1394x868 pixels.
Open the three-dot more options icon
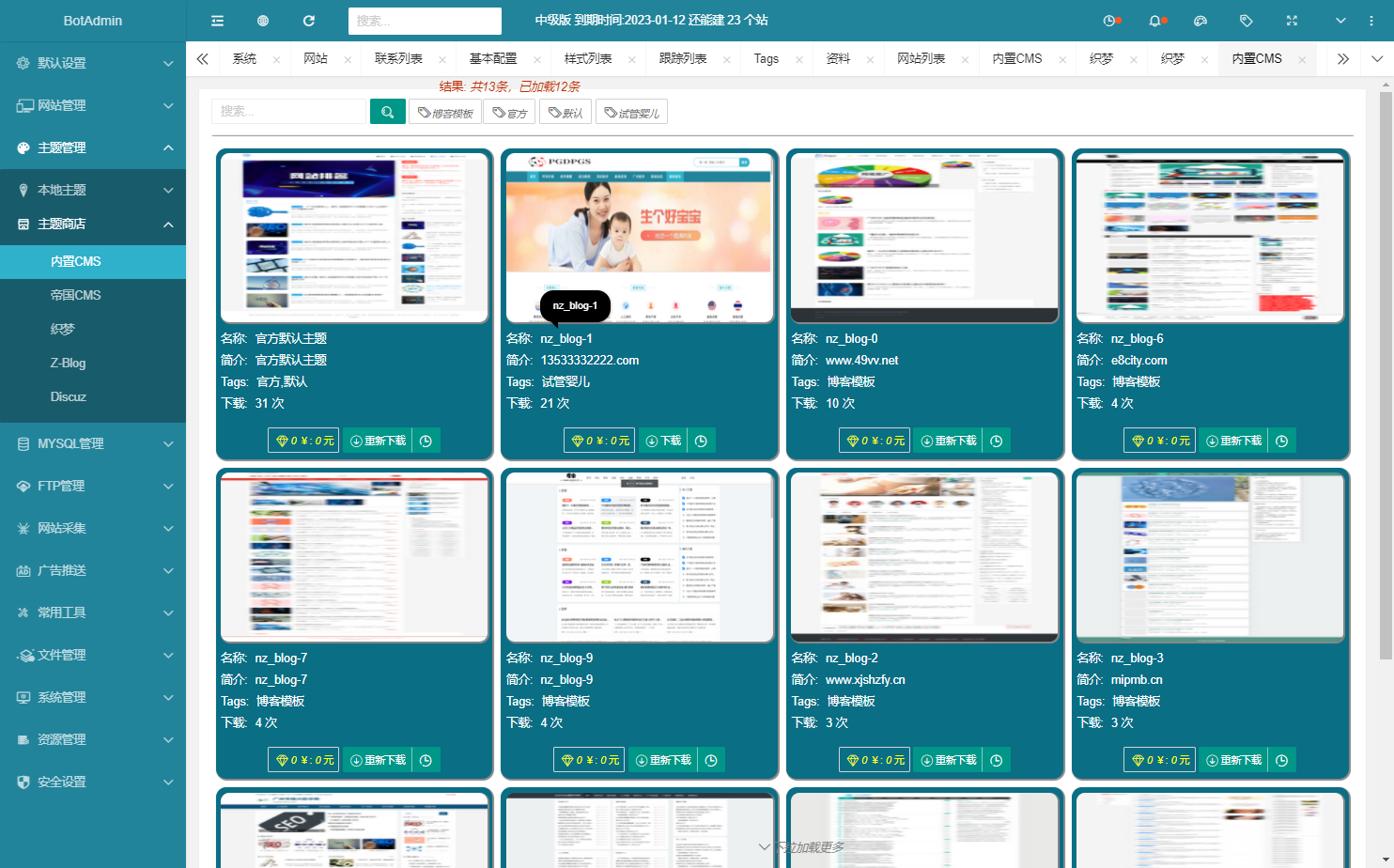click(1371, 21)
